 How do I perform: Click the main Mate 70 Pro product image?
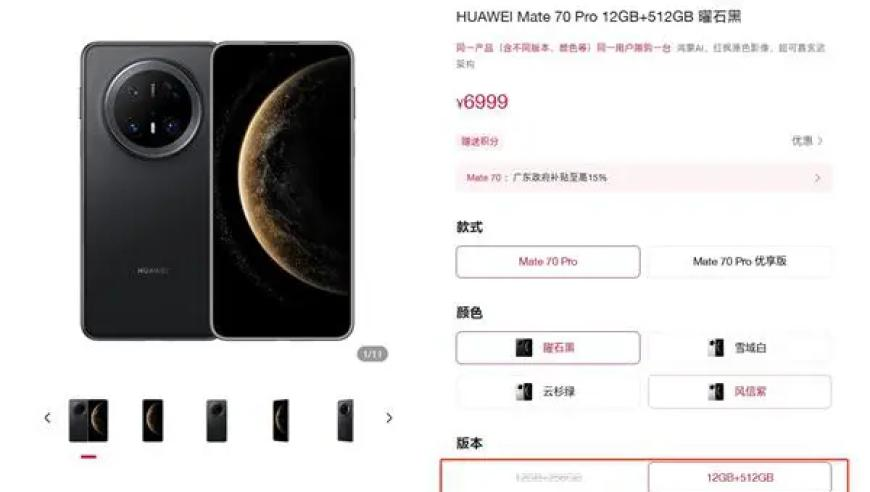pyautogui.click(x=217, y=190)
